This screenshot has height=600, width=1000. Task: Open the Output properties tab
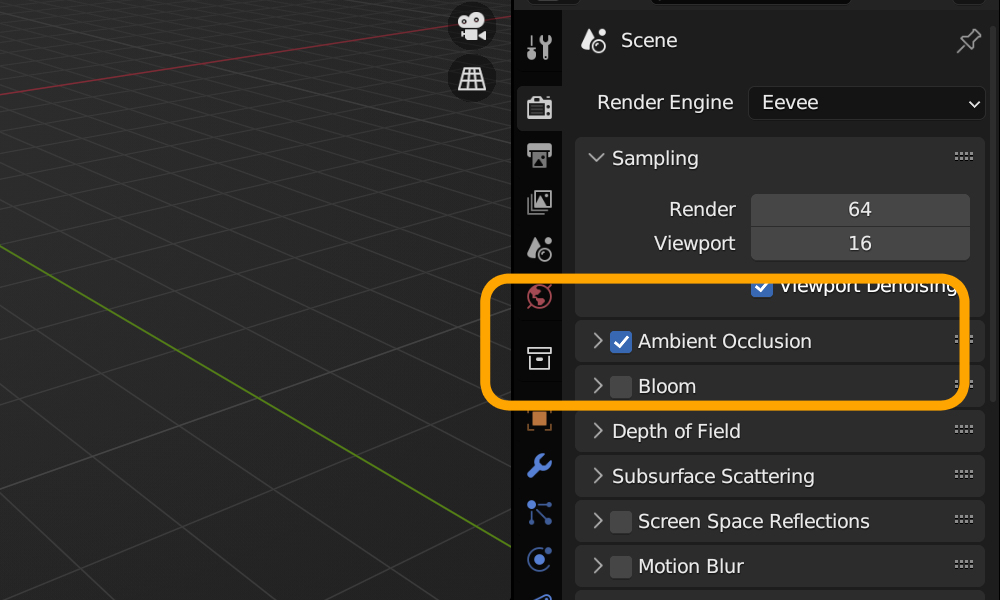pos(540,155)
